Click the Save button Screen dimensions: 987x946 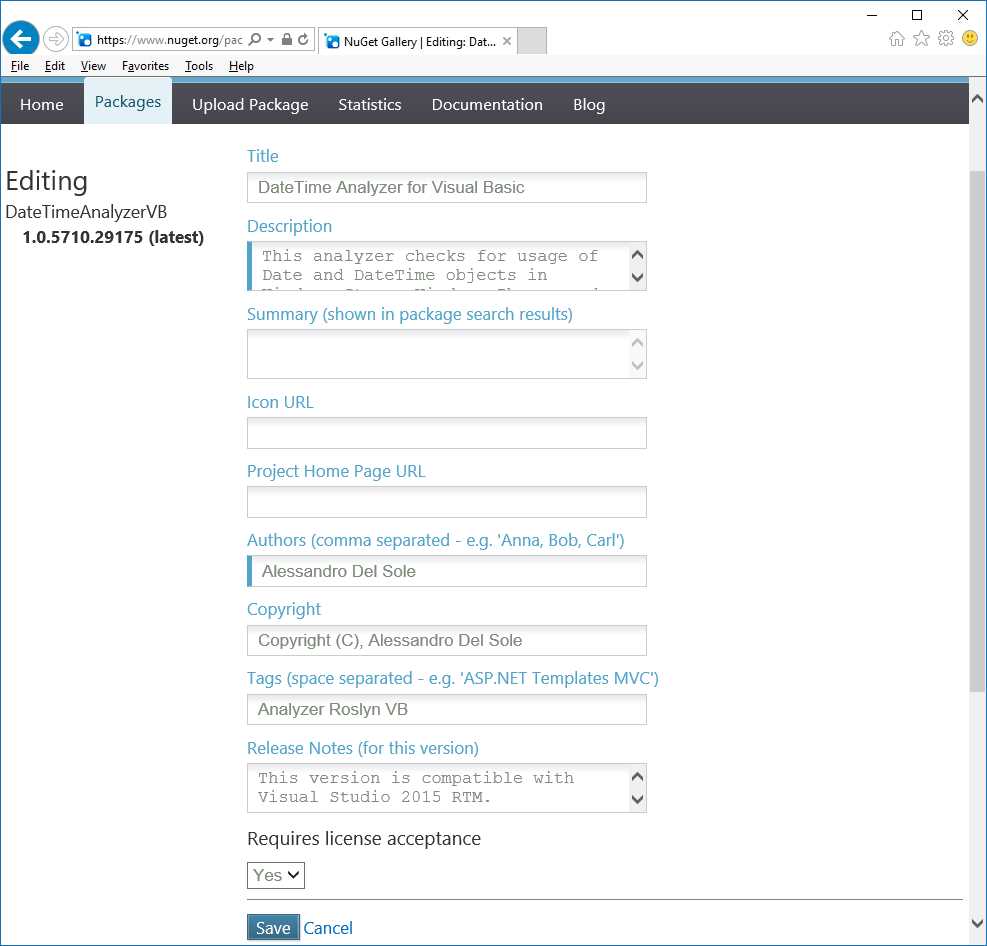pos(273,928)
